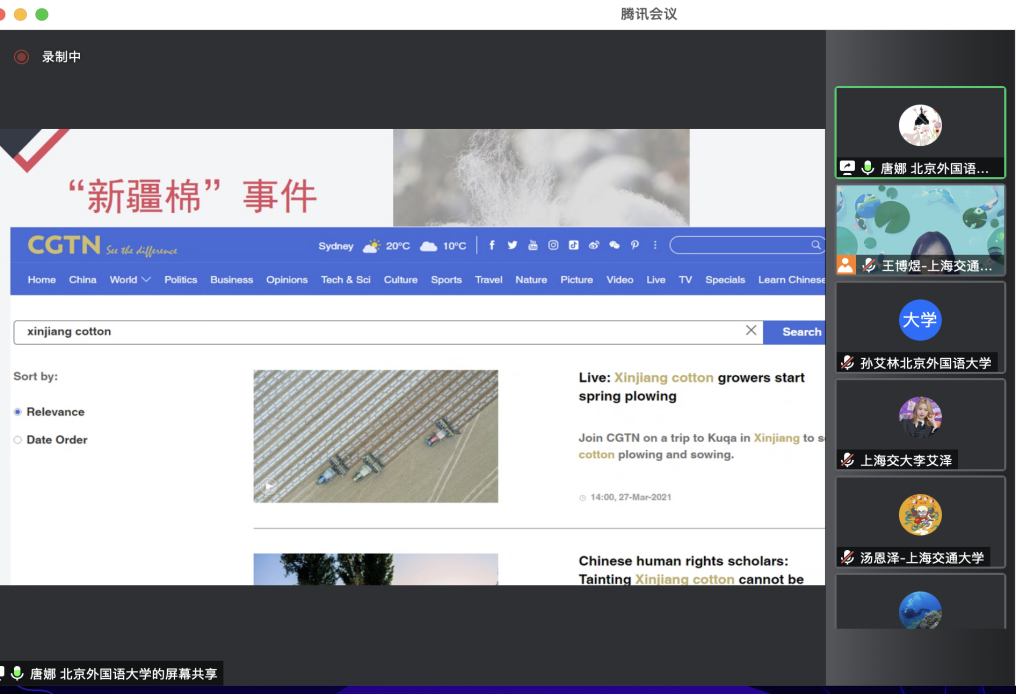Open the China section
The width and height of the screenshot is (1016, 694).
83,280
